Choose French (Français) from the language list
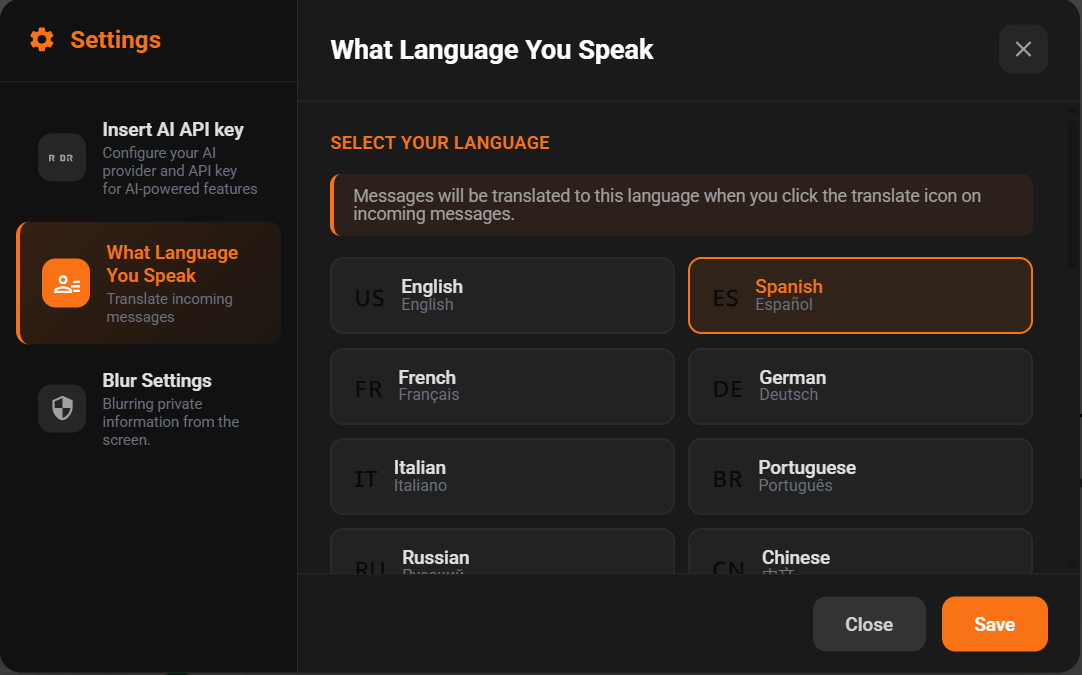 [502, 386]
